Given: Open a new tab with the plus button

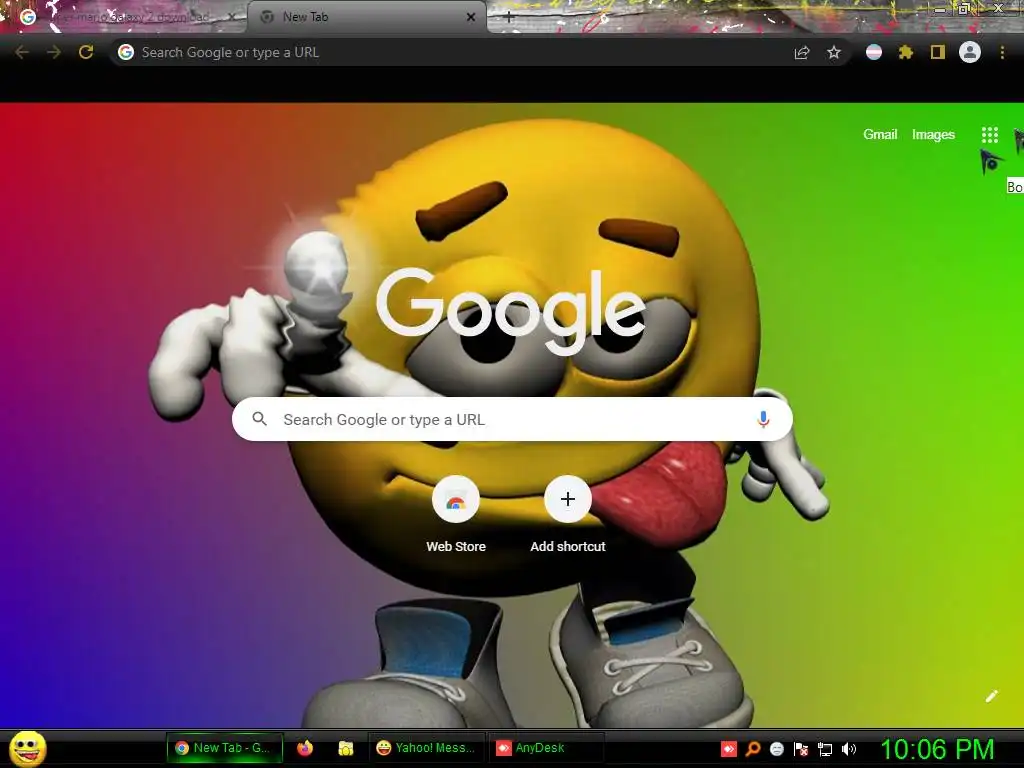Looking at the screenshot, I should coord(509,18).
